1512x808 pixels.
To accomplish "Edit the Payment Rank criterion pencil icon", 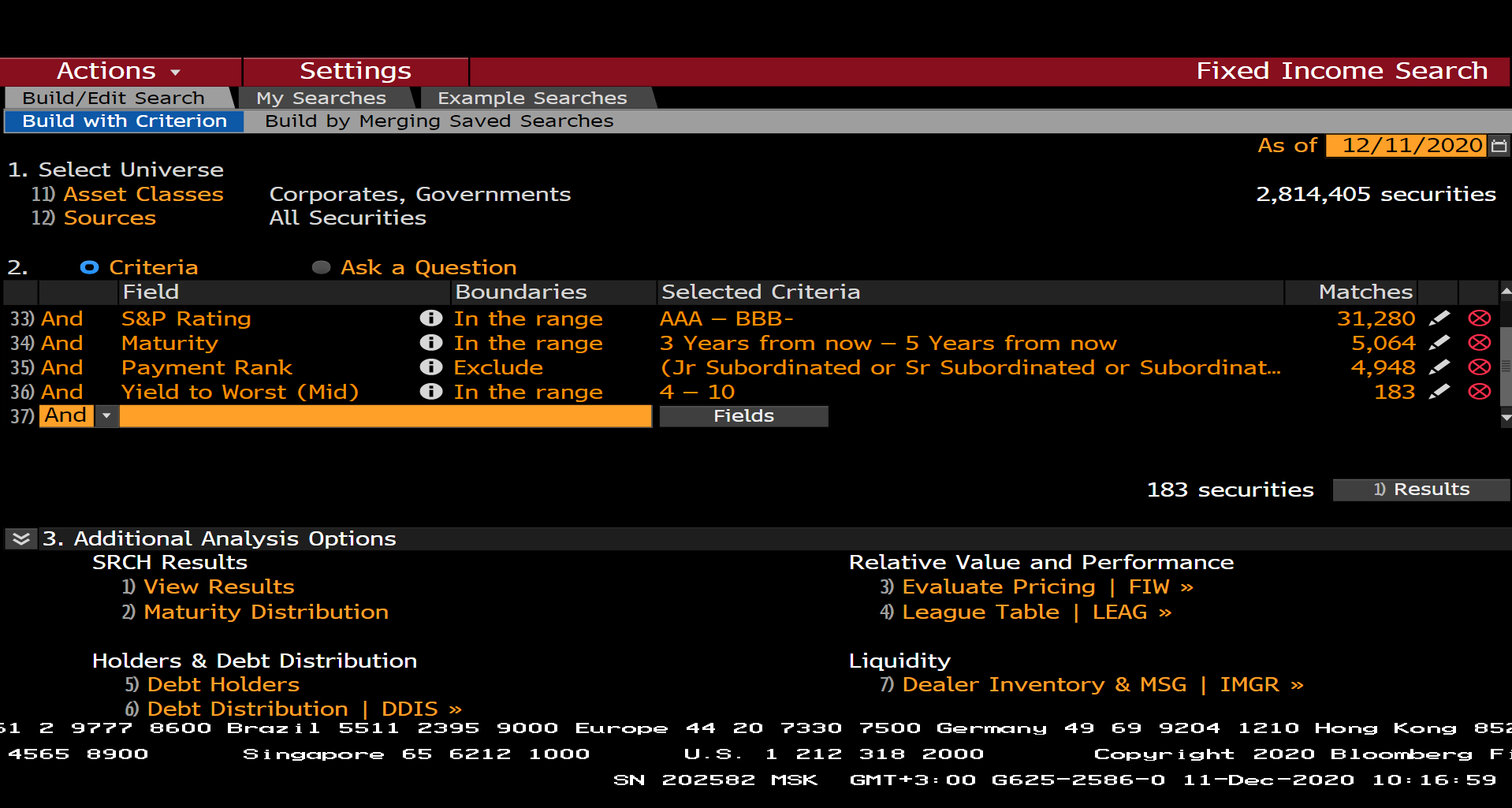I will pyautogui.click(x=1439, y=367).
